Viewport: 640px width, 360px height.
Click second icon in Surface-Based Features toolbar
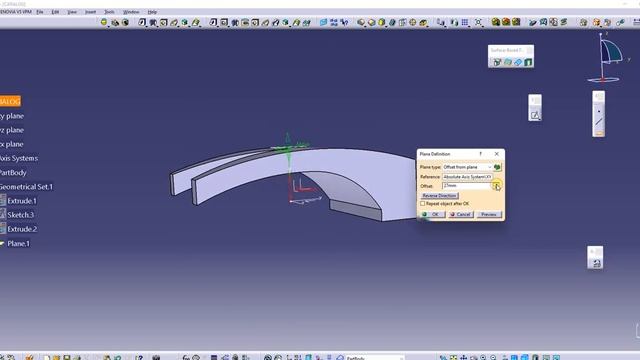tap(507, 62)
